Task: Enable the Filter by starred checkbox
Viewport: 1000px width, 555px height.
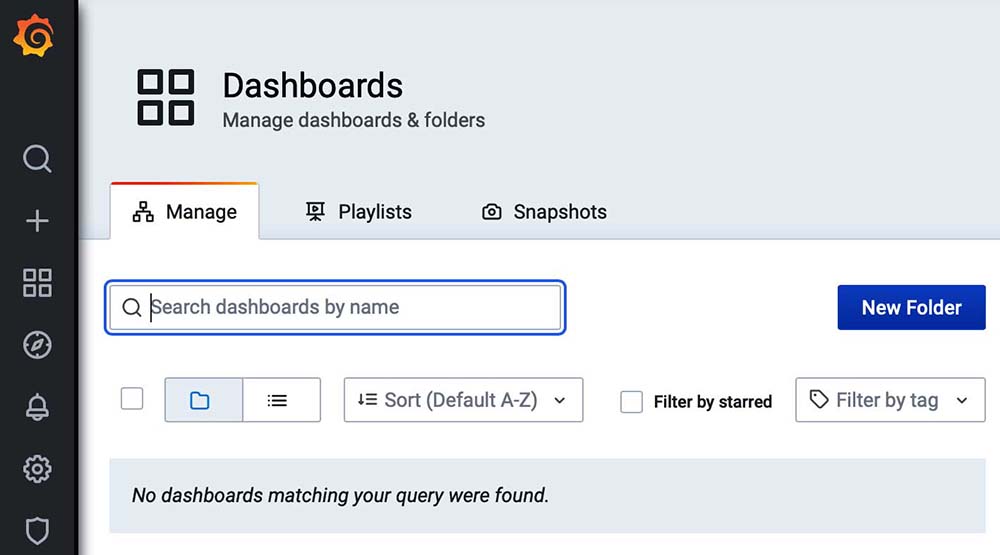Action: pyautogui.click(x=631, y=402)
